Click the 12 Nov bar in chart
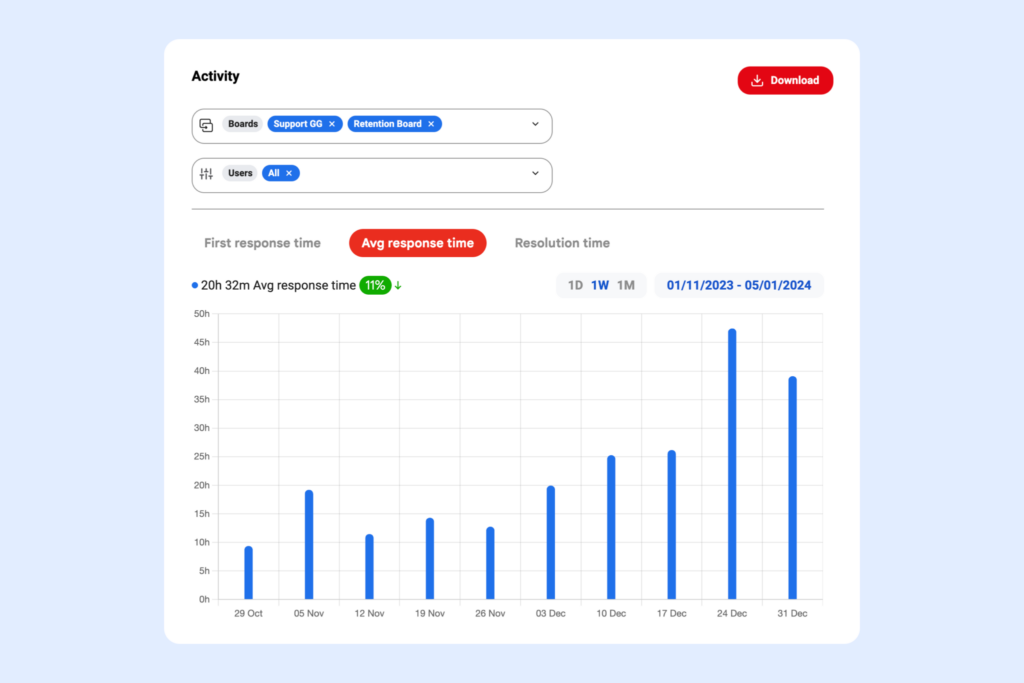 coord(369,567)
